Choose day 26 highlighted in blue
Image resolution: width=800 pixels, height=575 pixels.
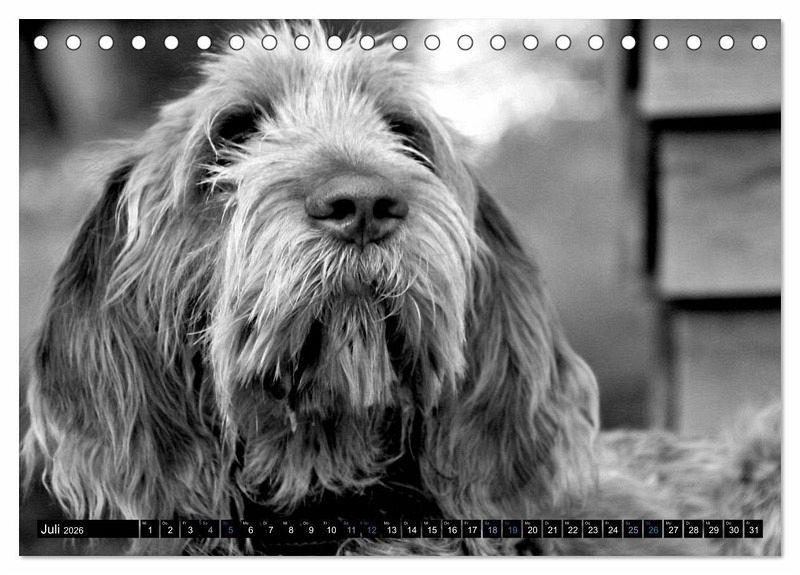tap(653, 530)
